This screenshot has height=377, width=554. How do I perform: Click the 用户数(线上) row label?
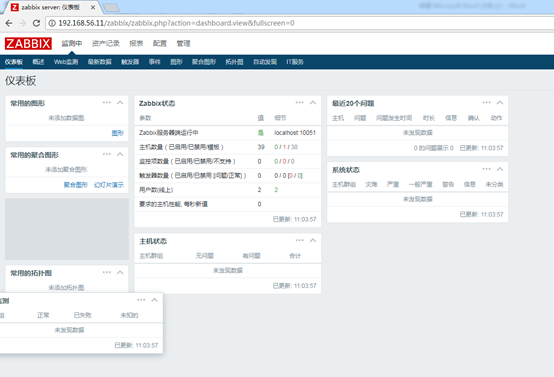coord(156,190)
